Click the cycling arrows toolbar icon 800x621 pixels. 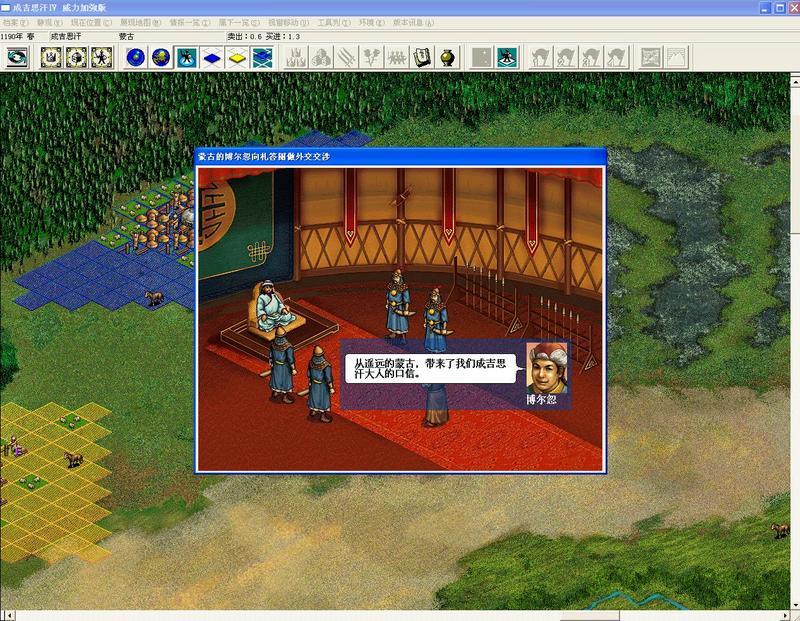click(17, 57)
